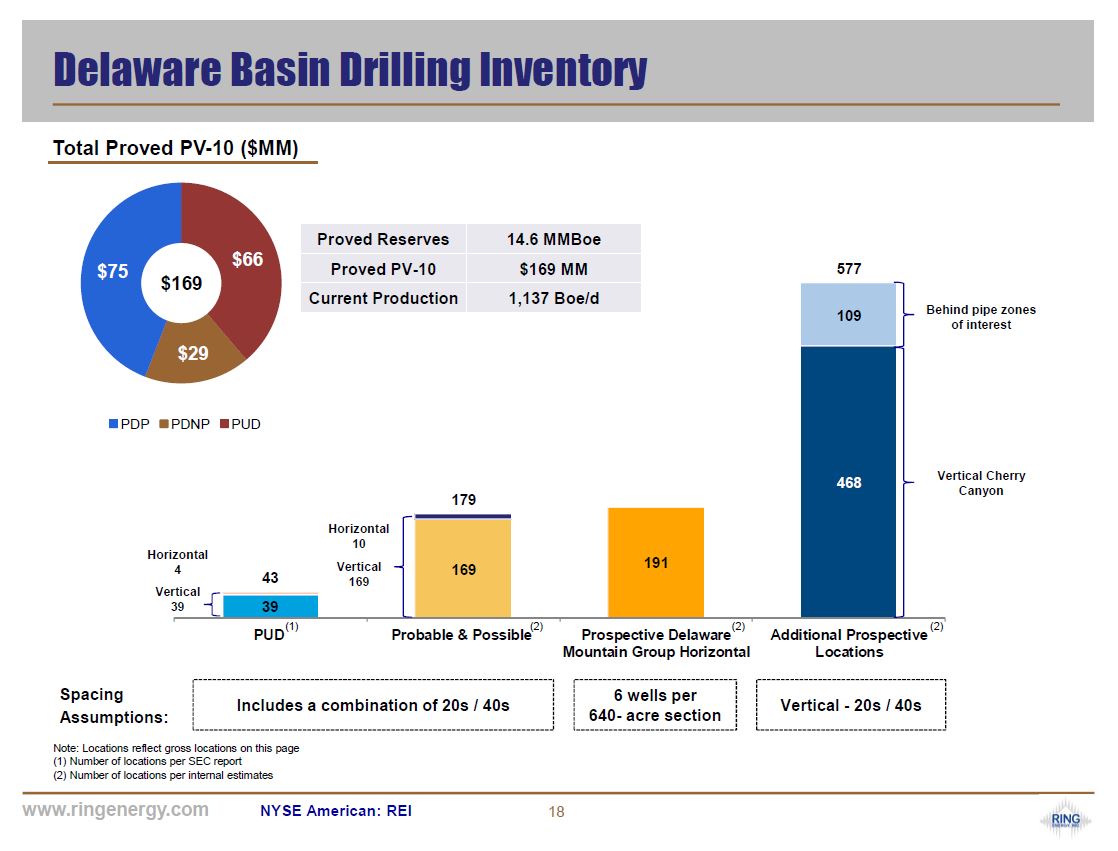Click the NYSE American: REI footer text
This screenshot has height=851, width=1118.
click(336, 810)
